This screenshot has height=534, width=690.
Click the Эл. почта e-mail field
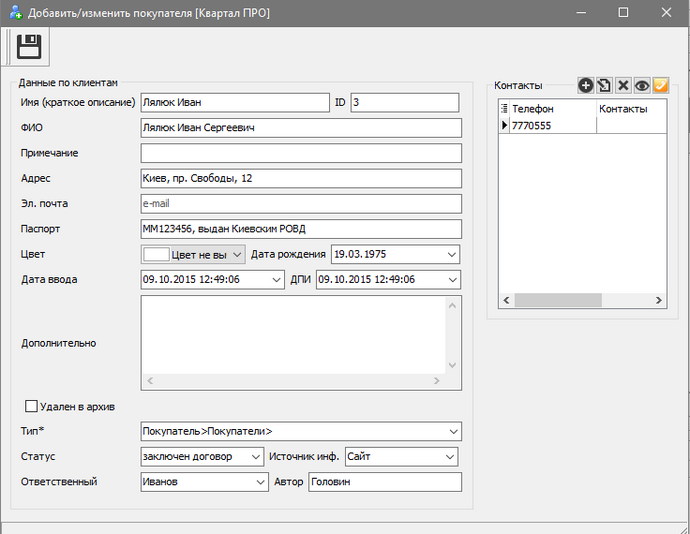point(300,203)
